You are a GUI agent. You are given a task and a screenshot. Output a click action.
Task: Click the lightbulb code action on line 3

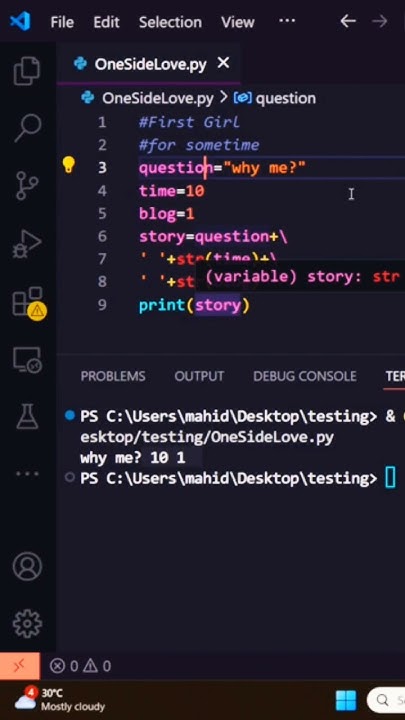pos(68,165)
